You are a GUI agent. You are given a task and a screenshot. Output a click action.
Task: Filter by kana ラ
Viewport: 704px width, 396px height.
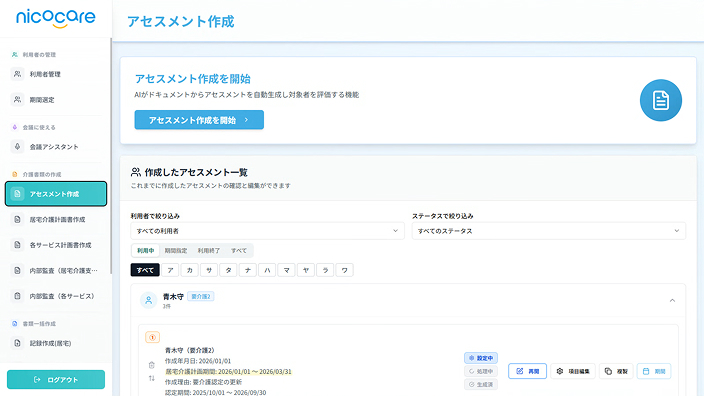pyautogui.click(x=325, y=270)
